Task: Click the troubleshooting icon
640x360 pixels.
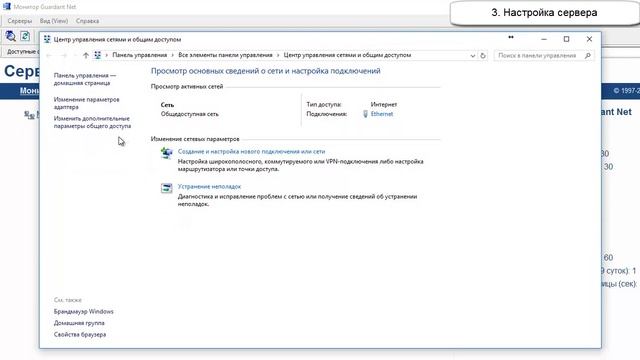Action: 167,188
